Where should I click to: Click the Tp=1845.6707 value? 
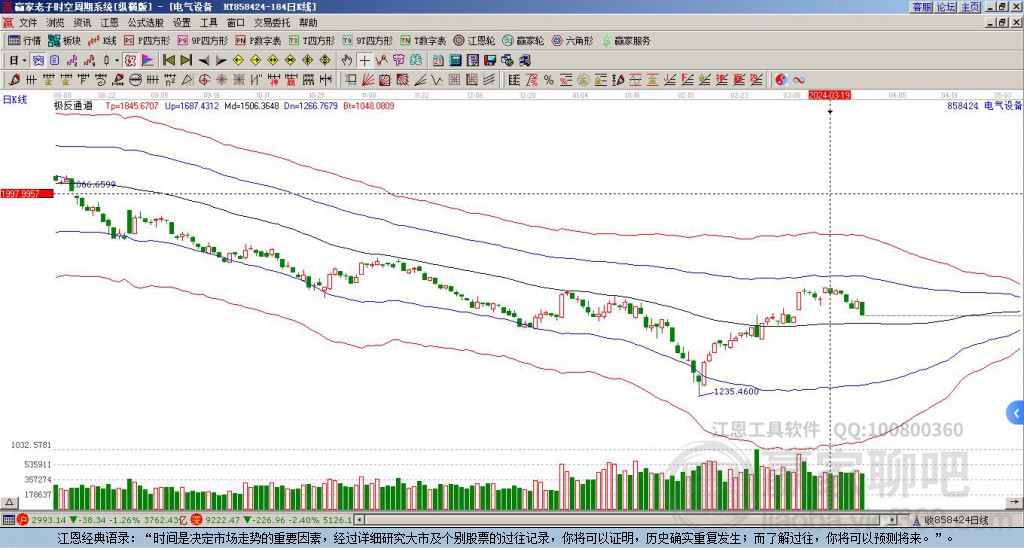[132, 105]
